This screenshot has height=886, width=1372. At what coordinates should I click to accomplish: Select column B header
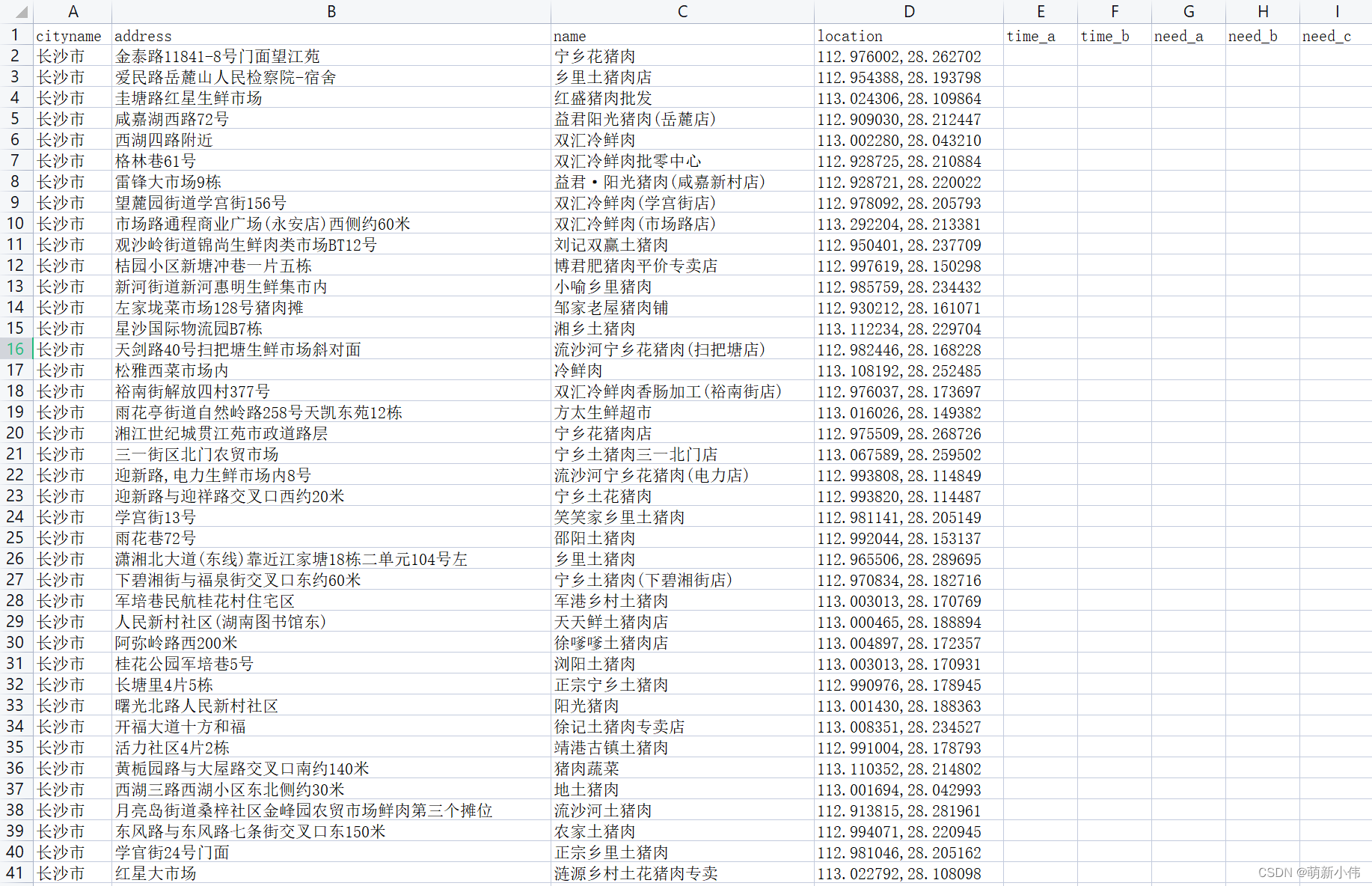[331, 11]
